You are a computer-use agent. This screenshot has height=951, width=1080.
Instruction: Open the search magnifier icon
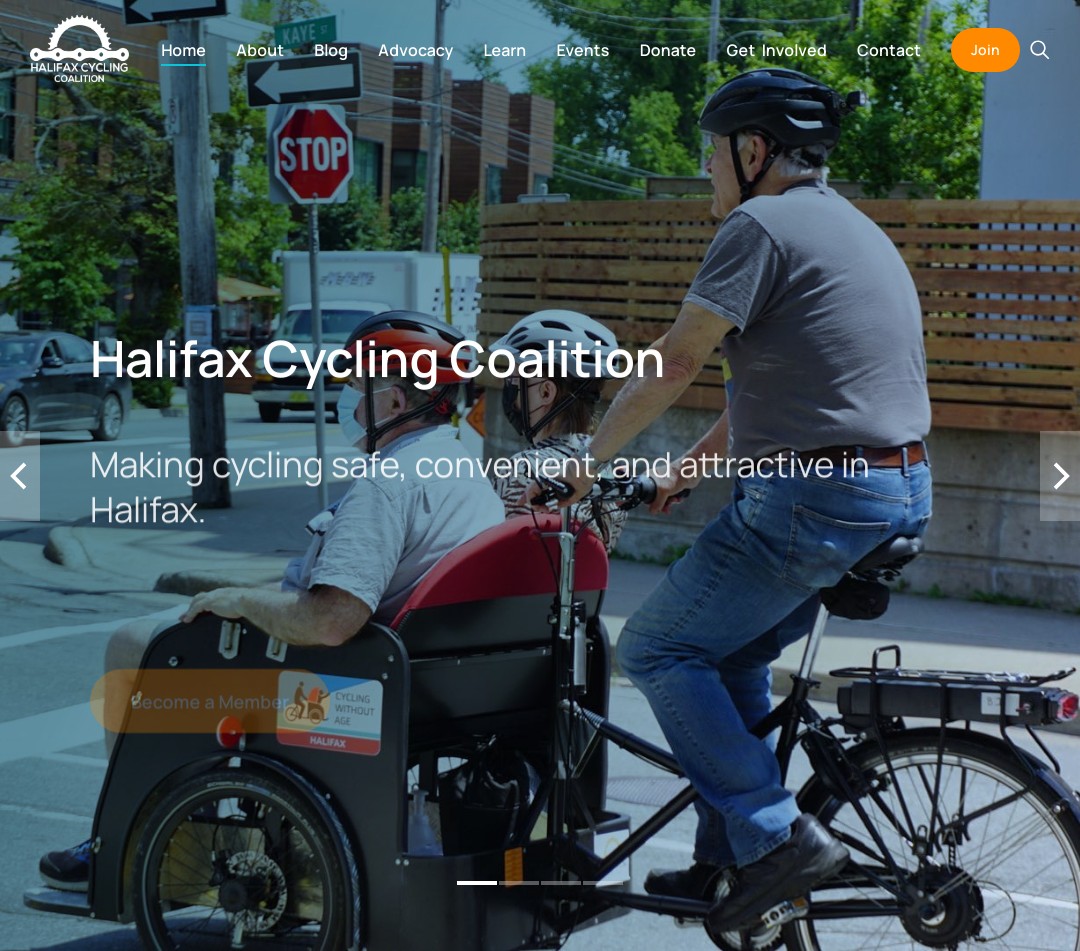click(x=1039, y=50)
